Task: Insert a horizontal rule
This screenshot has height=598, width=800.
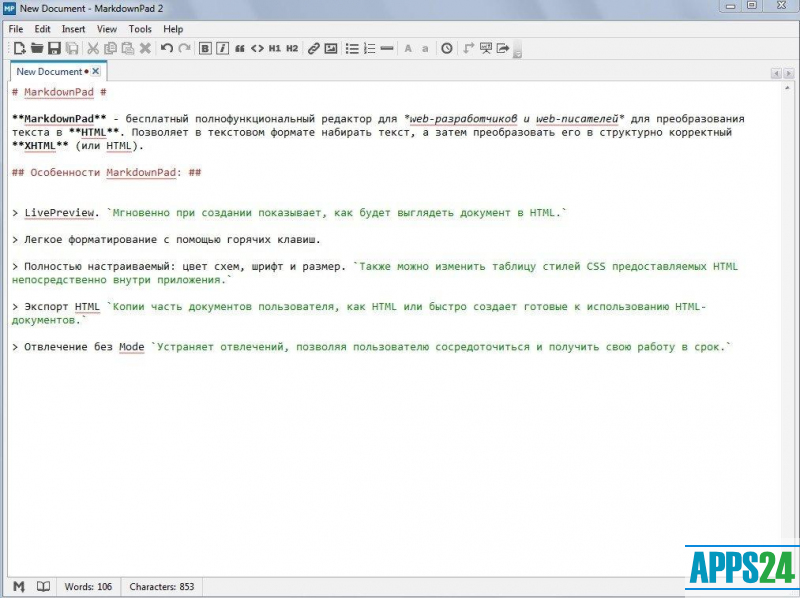Action: click(387, 48)
